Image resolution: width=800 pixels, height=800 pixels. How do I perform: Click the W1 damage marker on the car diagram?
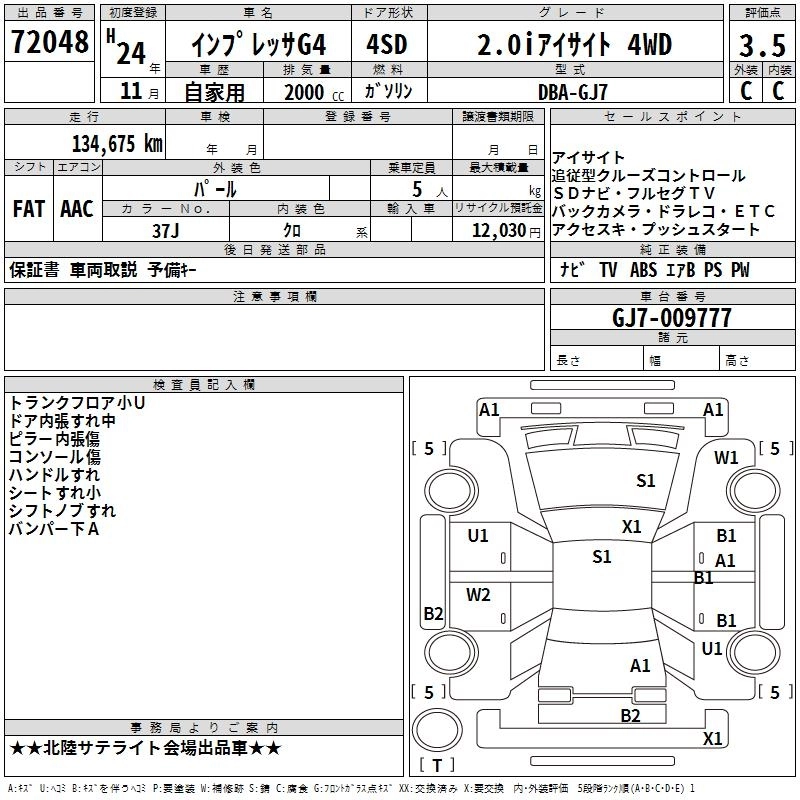pos(726,458)
